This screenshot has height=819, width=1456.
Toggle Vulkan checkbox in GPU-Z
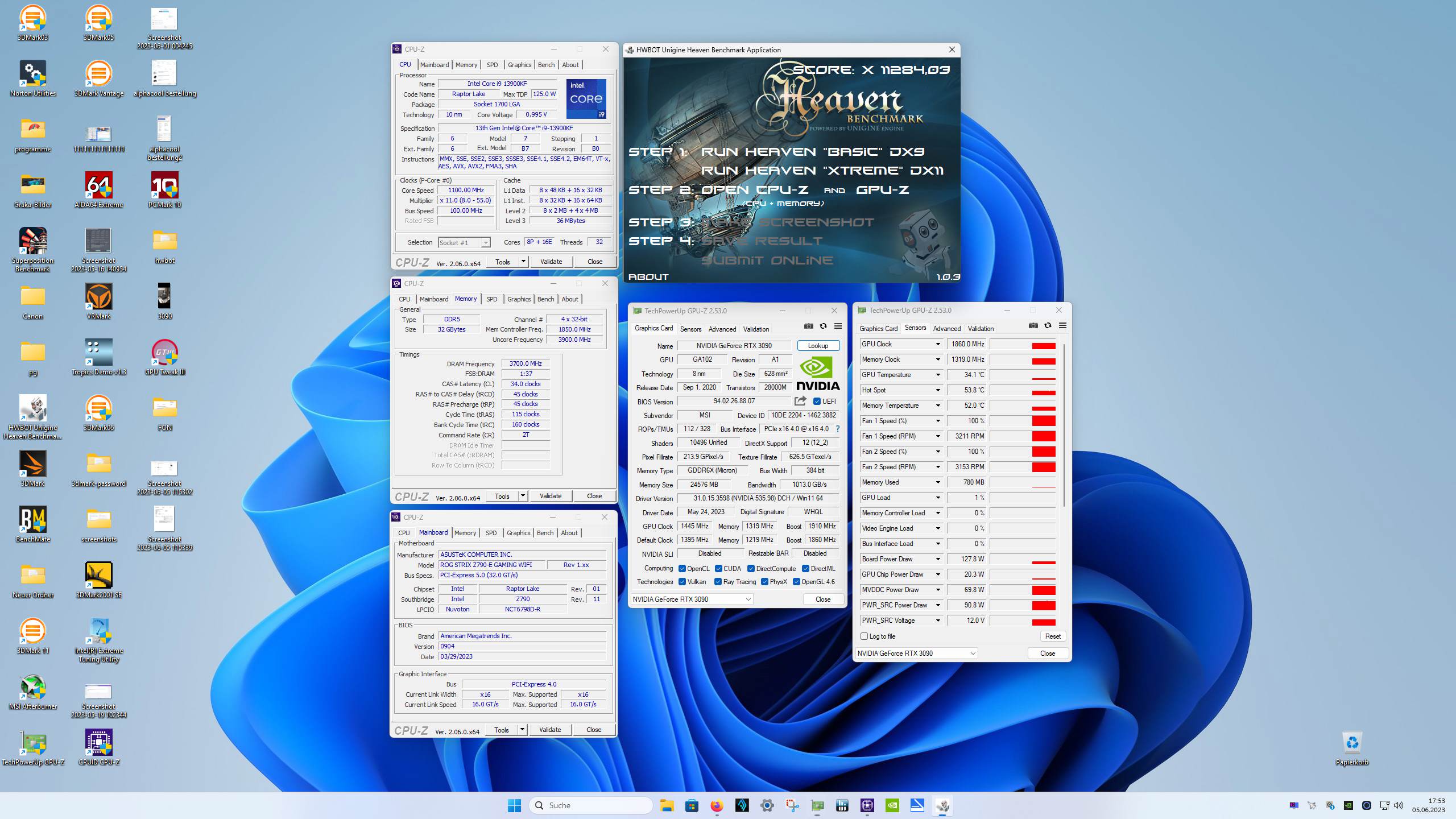682,582
